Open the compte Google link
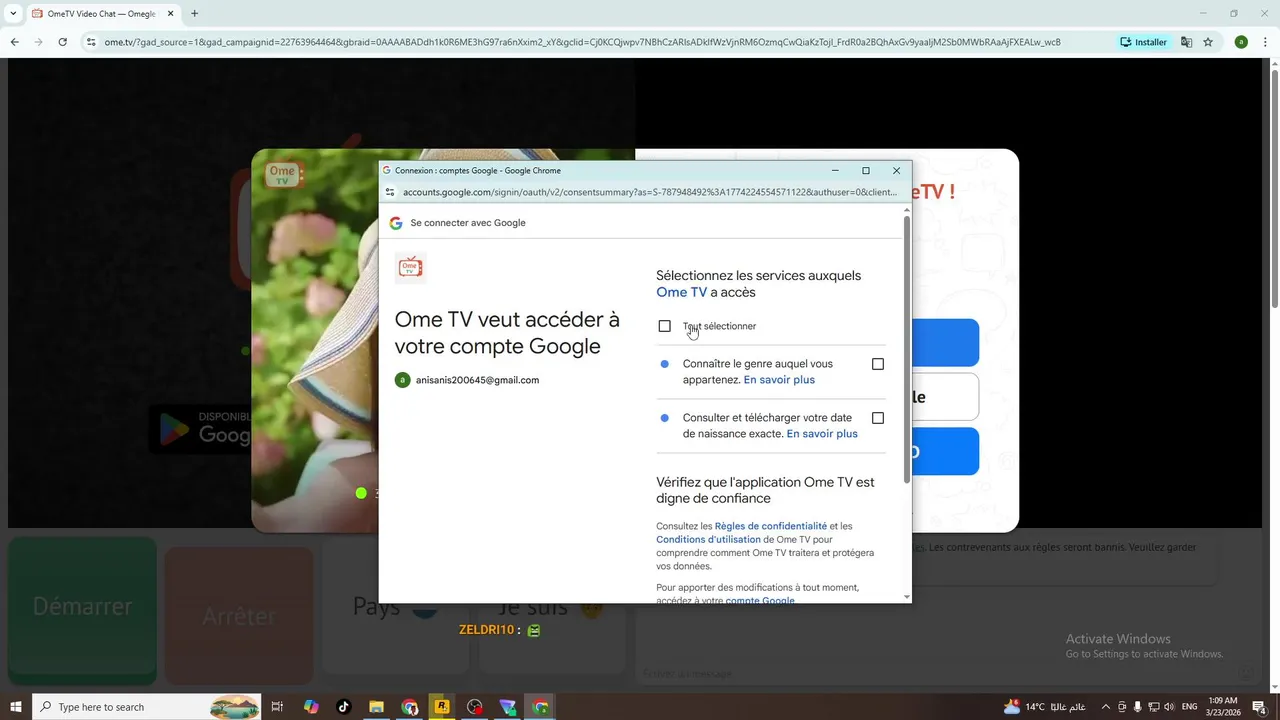1280x720 pixels. coord(760,601)
